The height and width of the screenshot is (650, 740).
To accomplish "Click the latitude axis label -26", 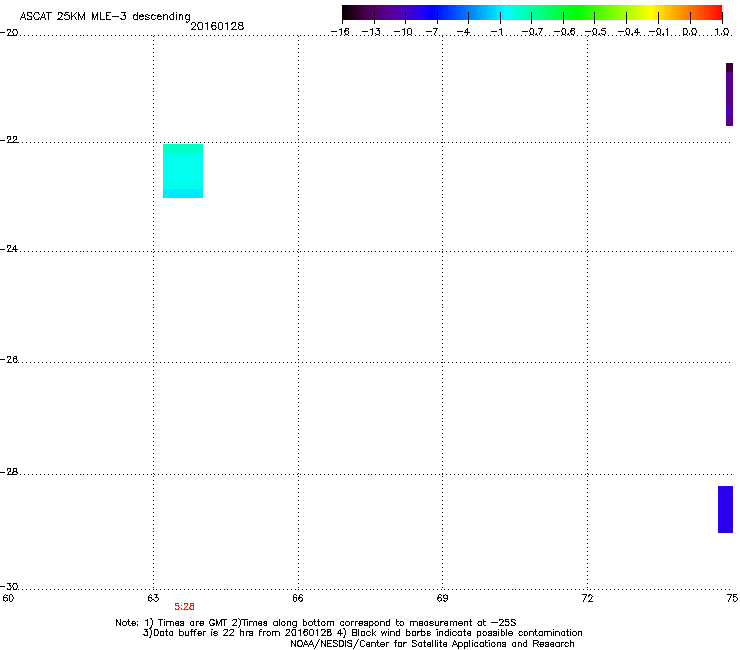I will [9, 360].
